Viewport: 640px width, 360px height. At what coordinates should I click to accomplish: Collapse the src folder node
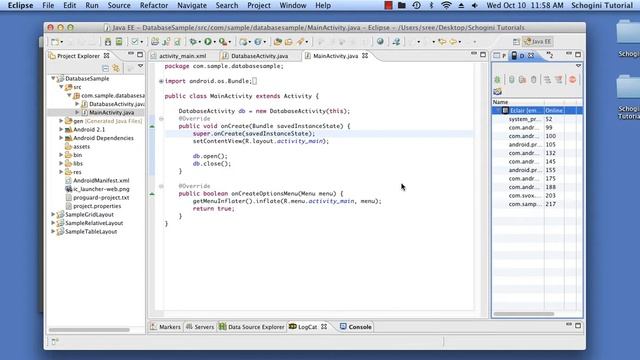pos(61,87)
